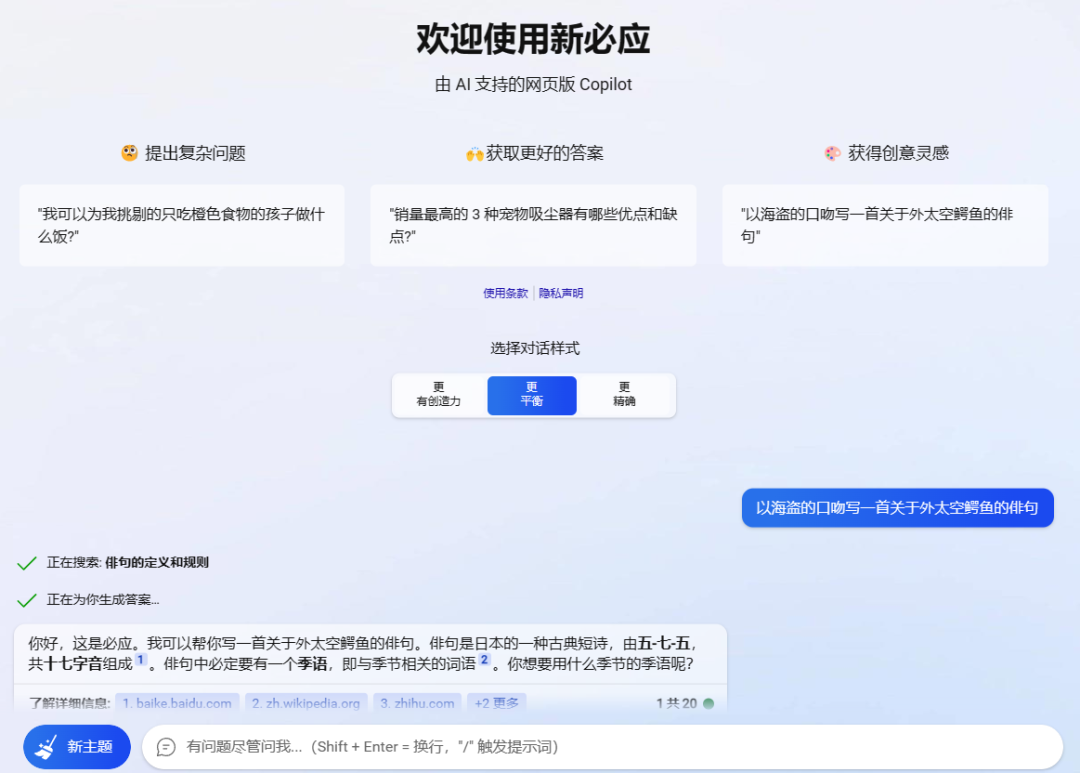Click the broom icon on 新主题 button
The image size is (1080, 773).
46,747
